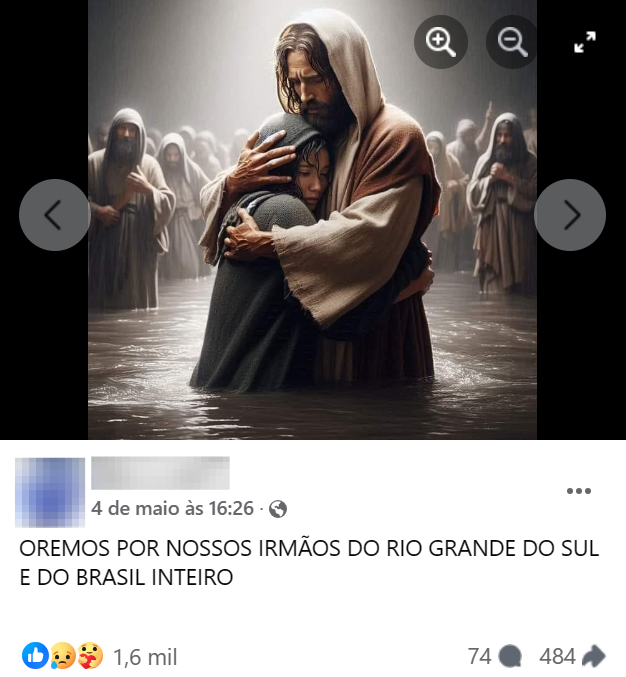626x677 pixels.
Task: Click the share arrow icon
Action: point(594,656)
